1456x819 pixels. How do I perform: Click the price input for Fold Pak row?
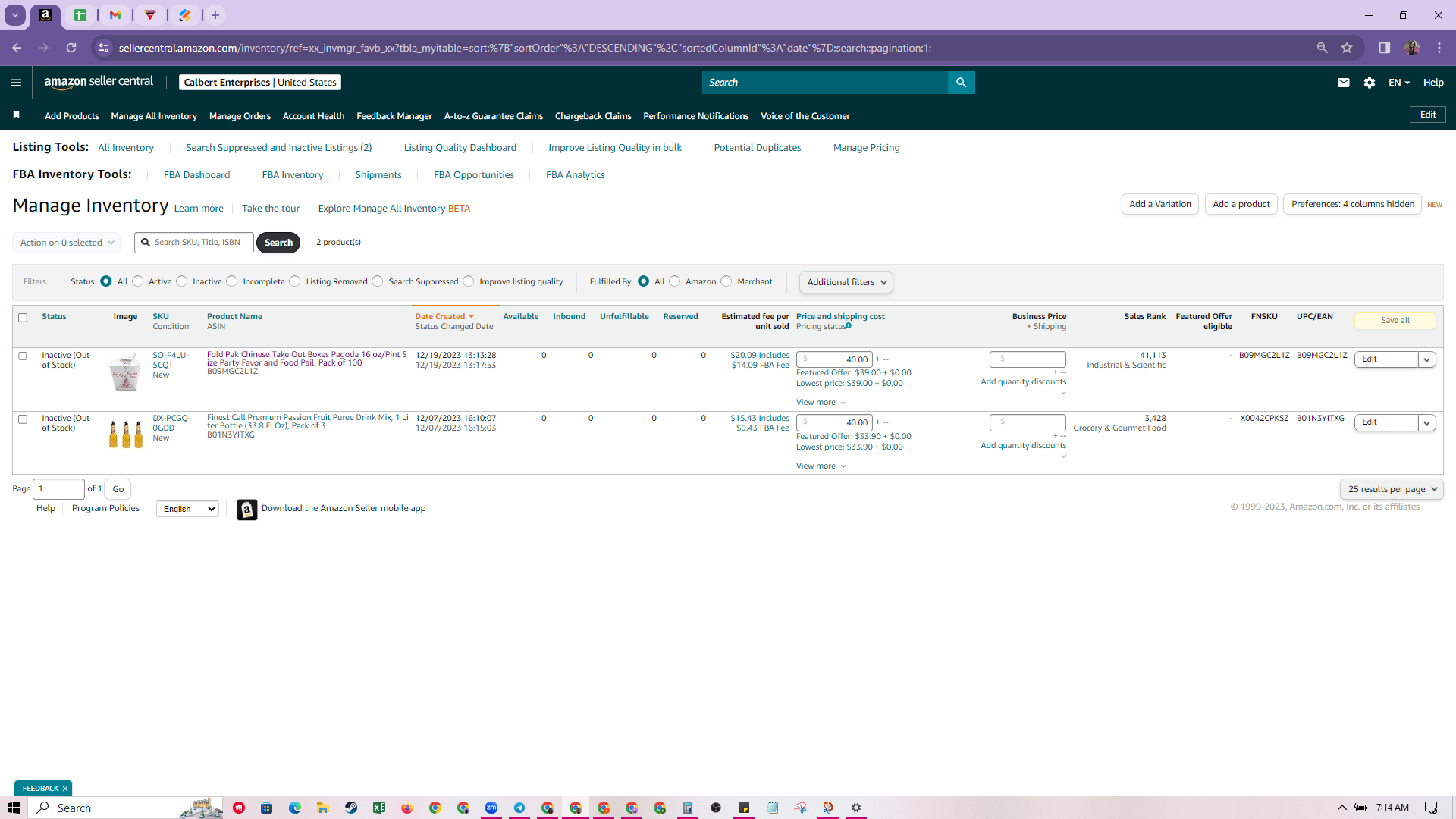(x=834, y=359)
